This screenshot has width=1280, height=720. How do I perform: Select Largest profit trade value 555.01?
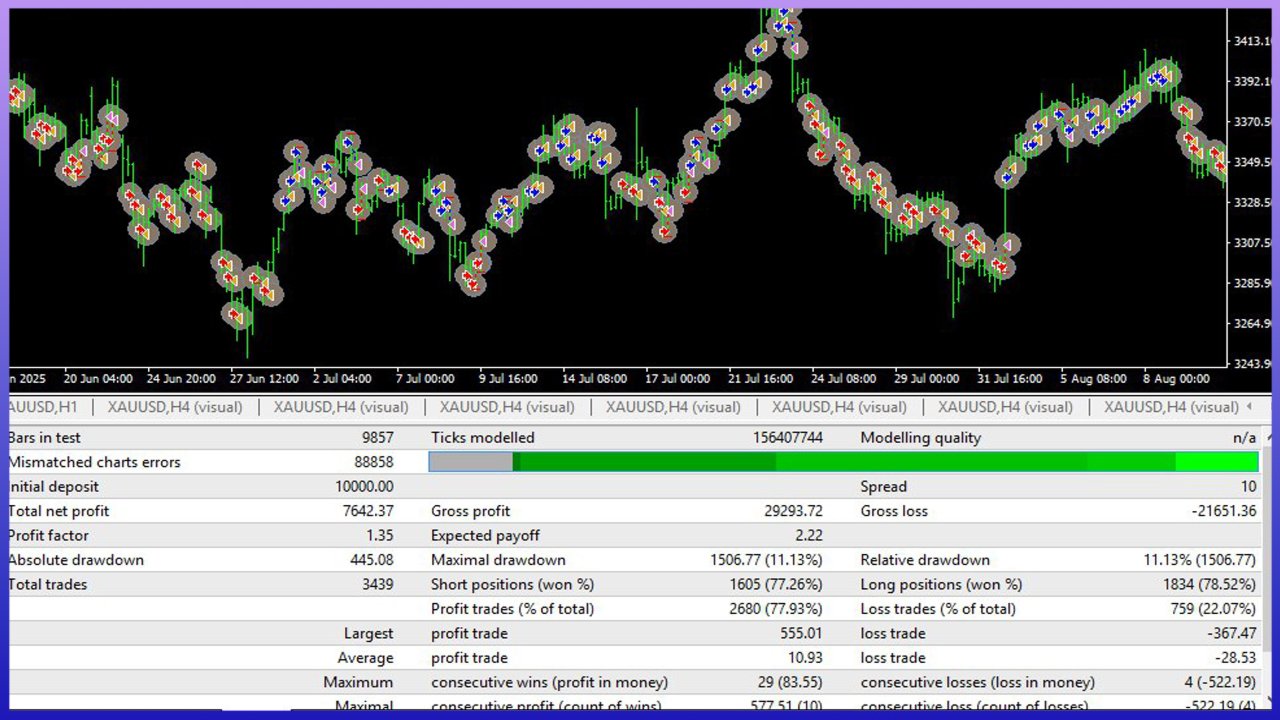(x=802, y=634)
